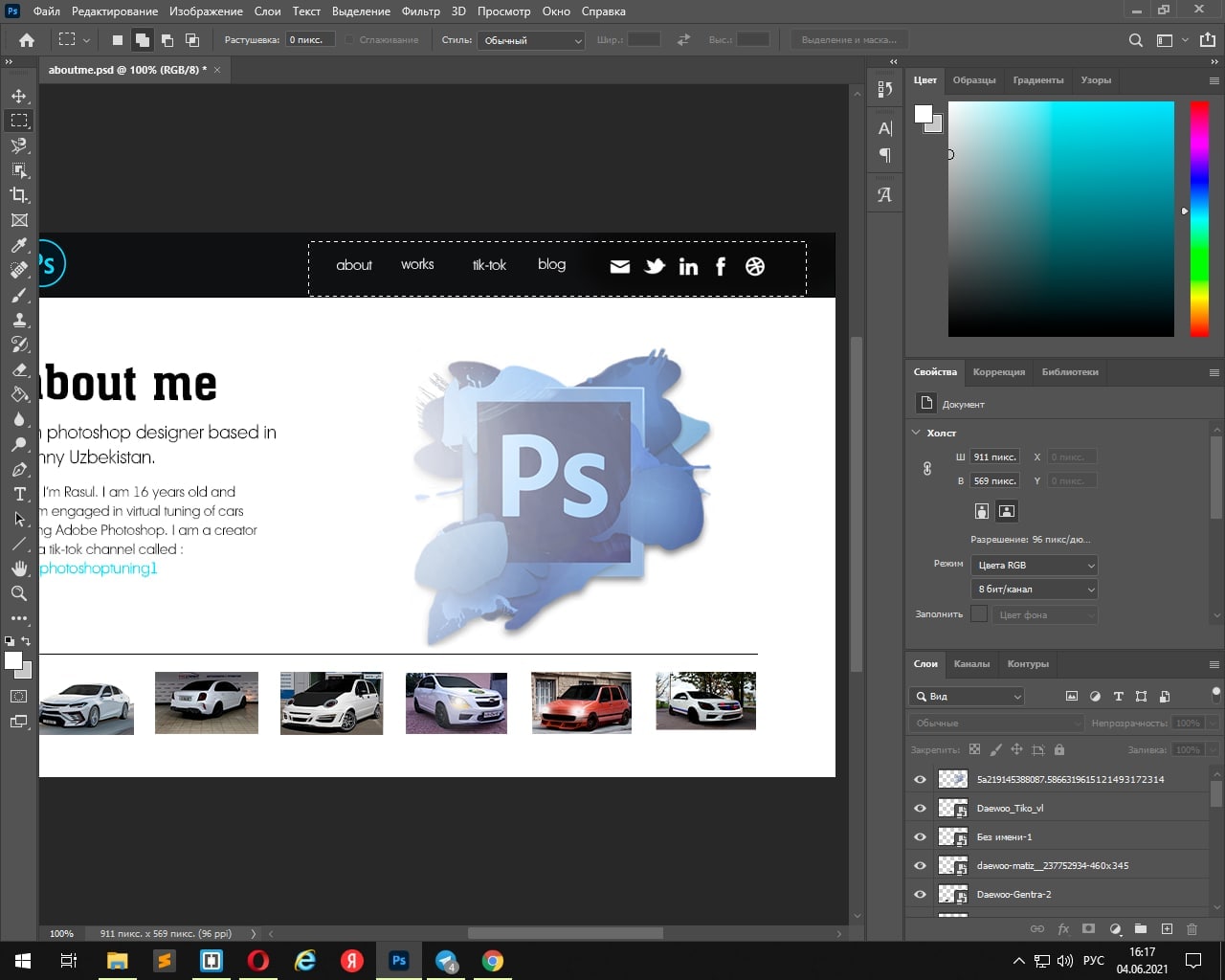Select the Crop tool
The width and height of the screenshot is (1225, 980).
pyautogui.click(x=19, y=195)
